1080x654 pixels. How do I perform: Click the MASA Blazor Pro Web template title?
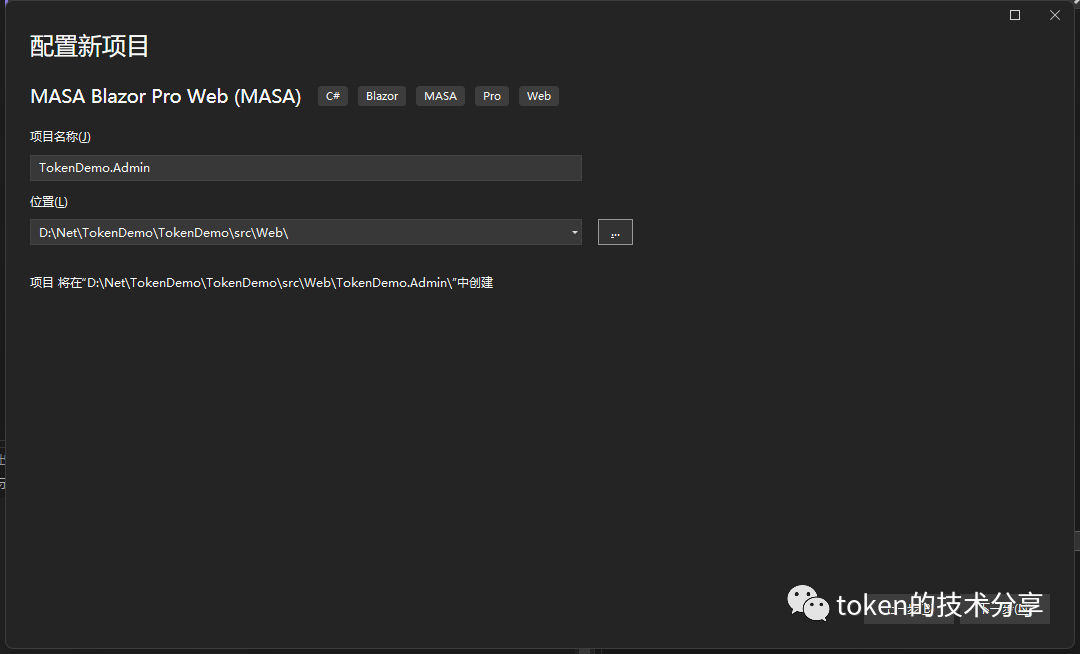point(165,96)
